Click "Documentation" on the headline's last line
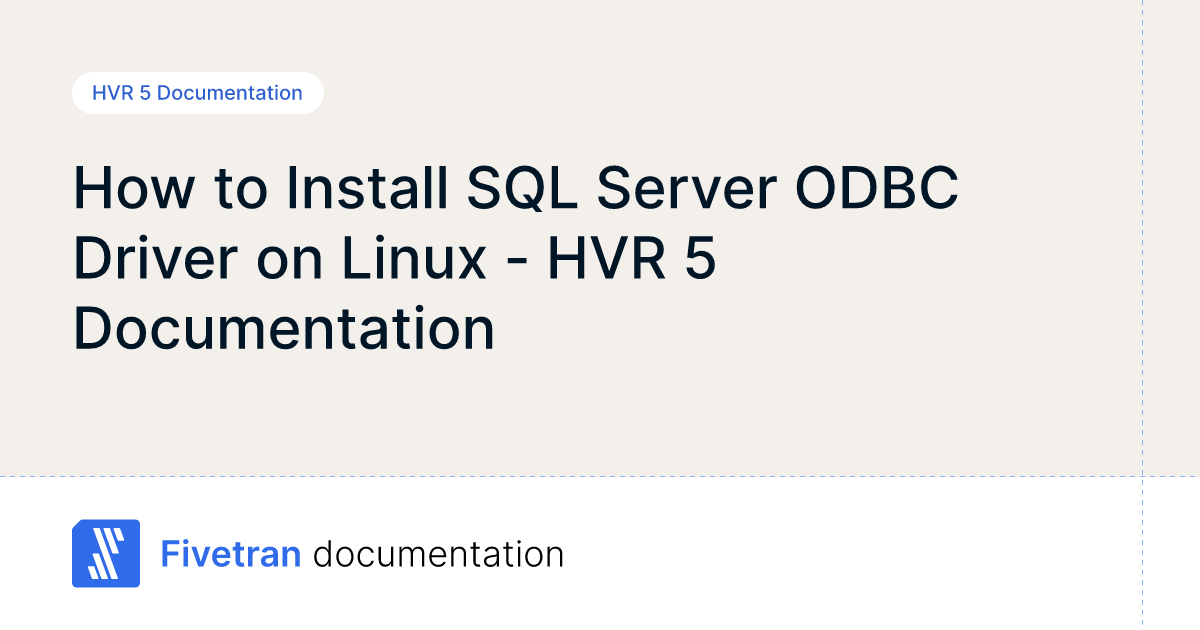 (x=284, y=328)
